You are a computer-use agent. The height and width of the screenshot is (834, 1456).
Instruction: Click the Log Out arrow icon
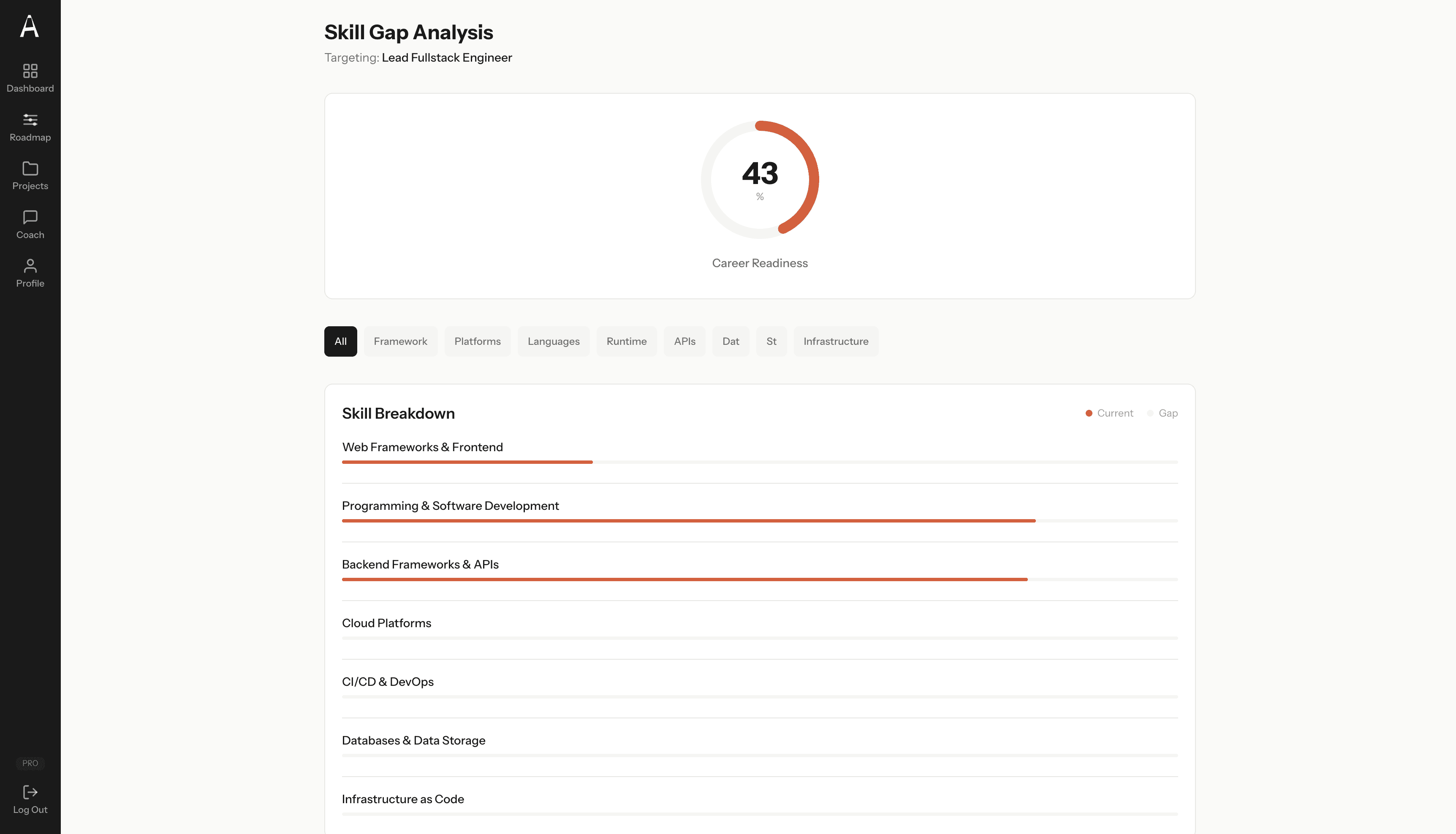click(x=30, y=792)
